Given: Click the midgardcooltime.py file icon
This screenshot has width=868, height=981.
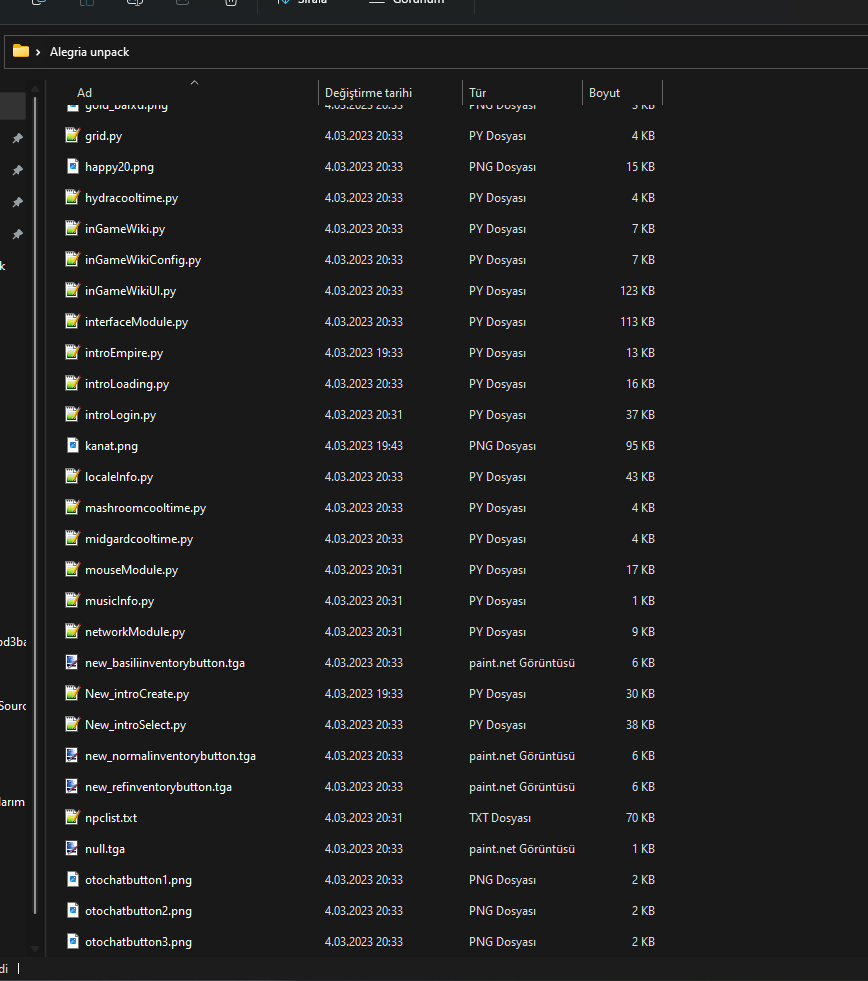Looking at the screenshot, I should tap(73, 538).
